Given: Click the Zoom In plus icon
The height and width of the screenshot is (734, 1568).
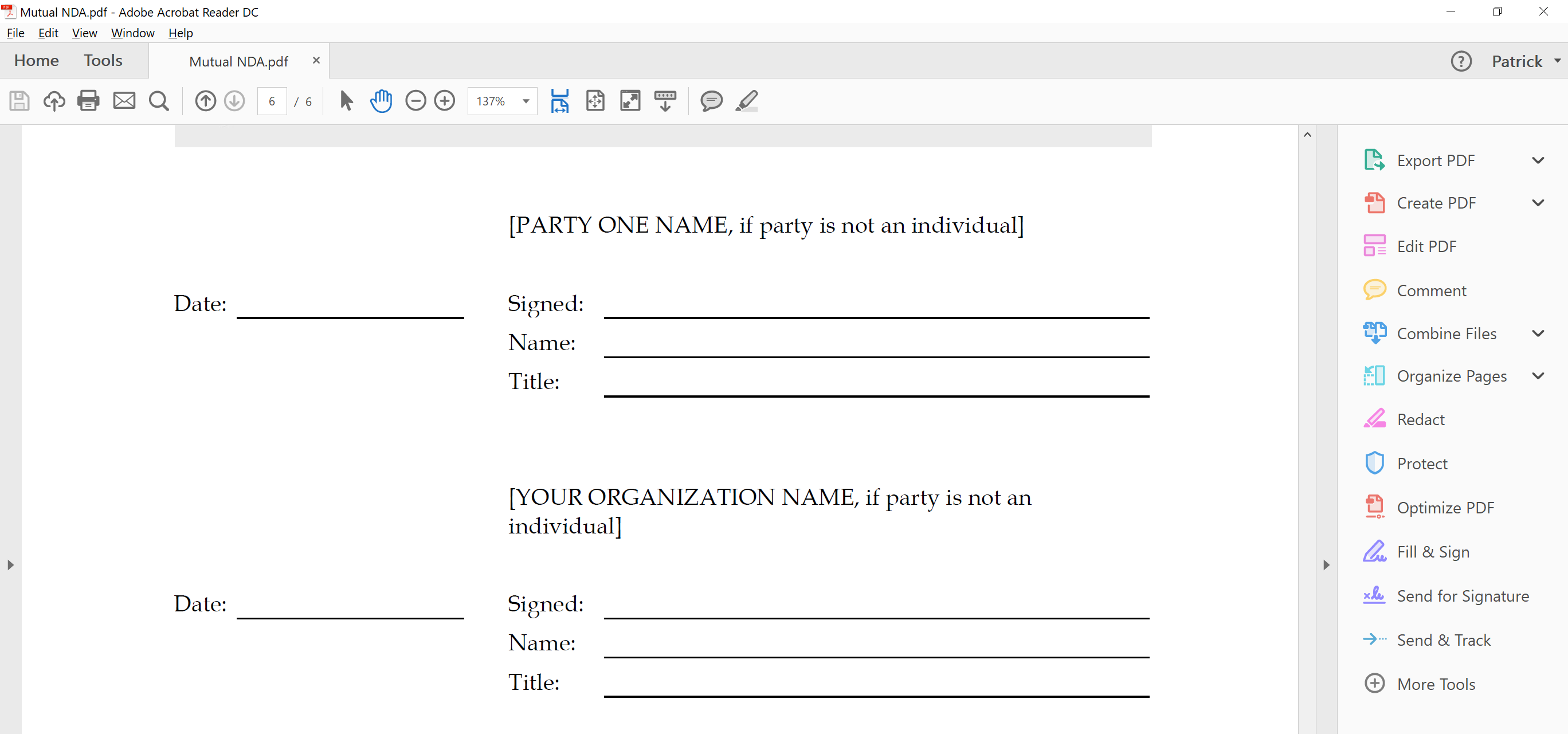Looking at the screenshot, I should pyautogui.click(x=444, y=101).
